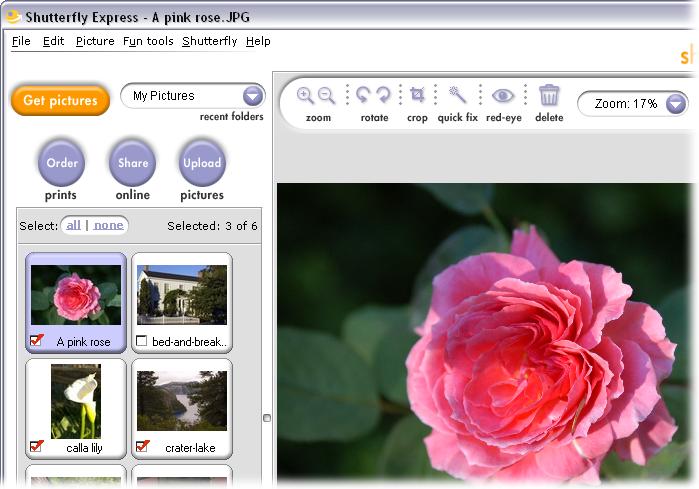Click the 'recent folders' label

pyautogui.click(x=231, y=116)
